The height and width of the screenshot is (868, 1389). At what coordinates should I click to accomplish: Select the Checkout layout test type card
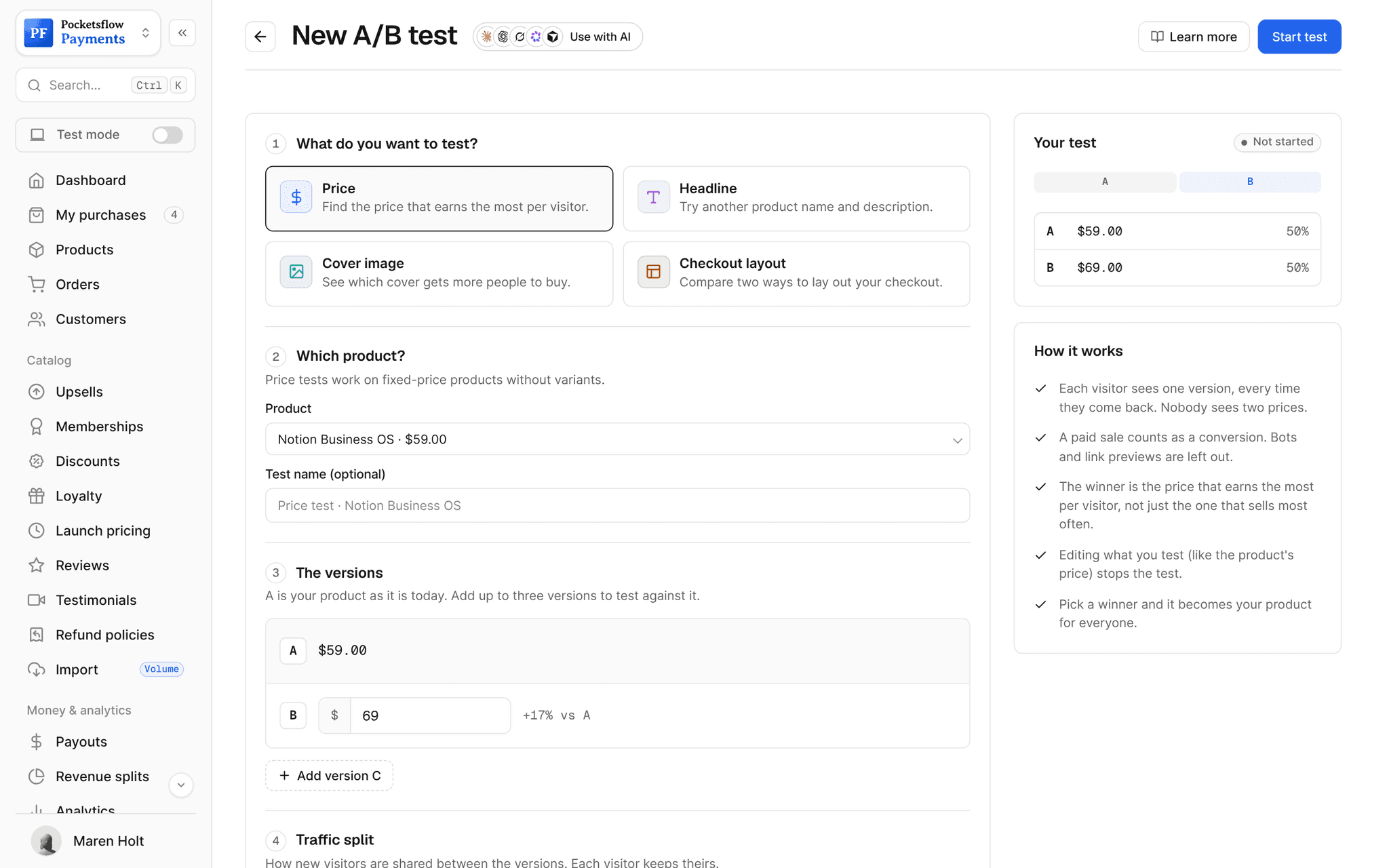(x=796, y=274)
